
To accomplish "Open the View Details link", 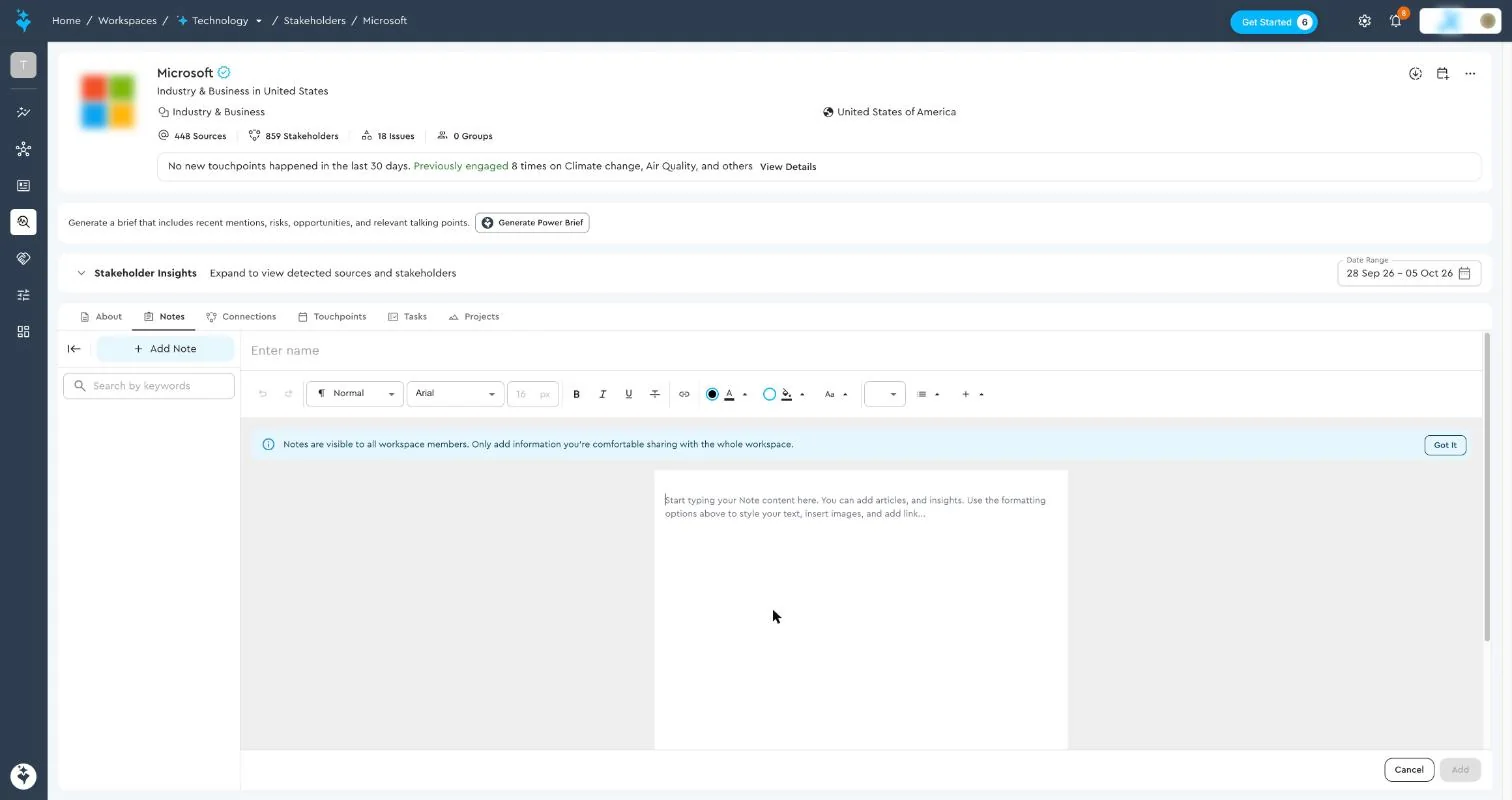I will point(788,167).
